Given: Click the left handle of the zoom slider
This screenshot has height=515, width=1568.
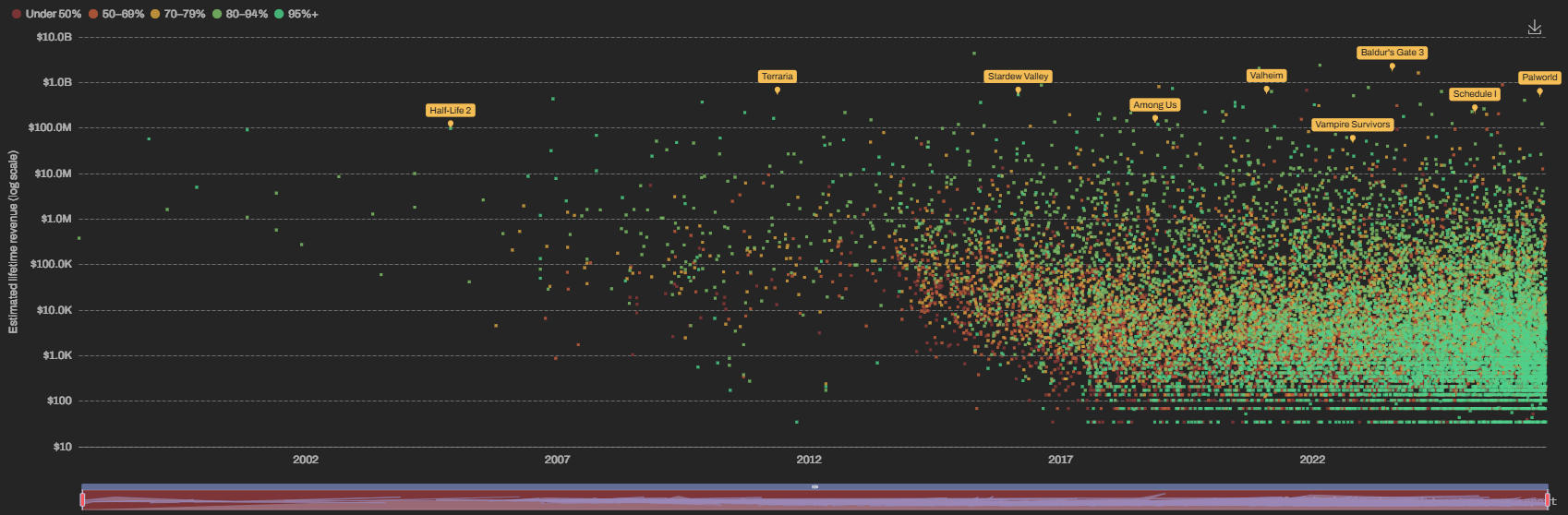Looking at the screenshot, I should click(82, 499).
